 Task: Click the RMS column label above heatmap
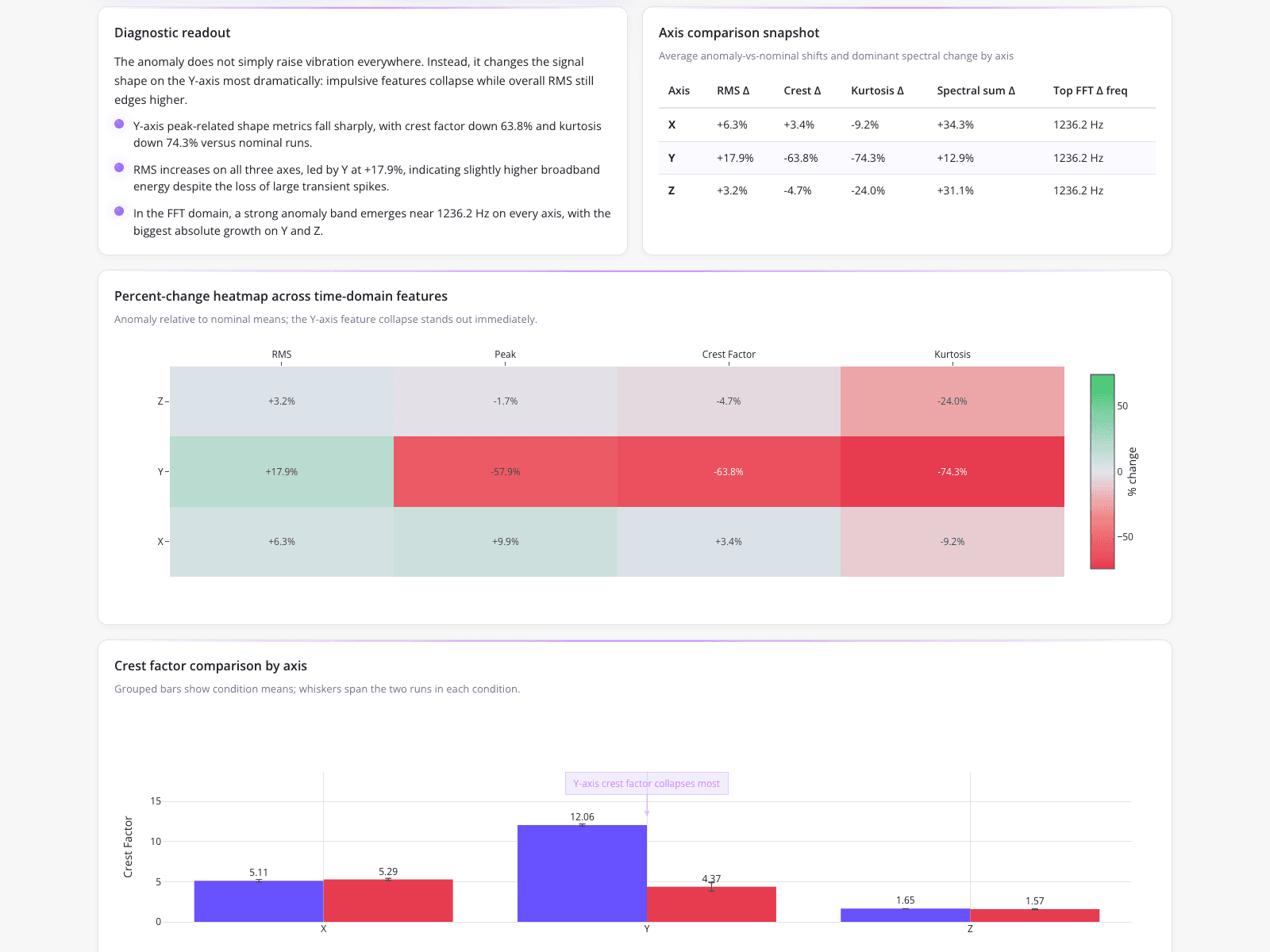(x=282, y=355)
